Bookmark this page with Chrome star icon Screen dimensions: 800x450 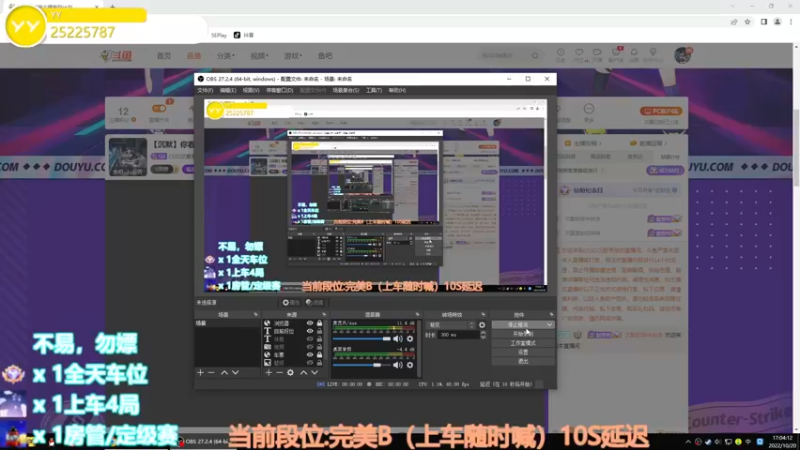747,22
